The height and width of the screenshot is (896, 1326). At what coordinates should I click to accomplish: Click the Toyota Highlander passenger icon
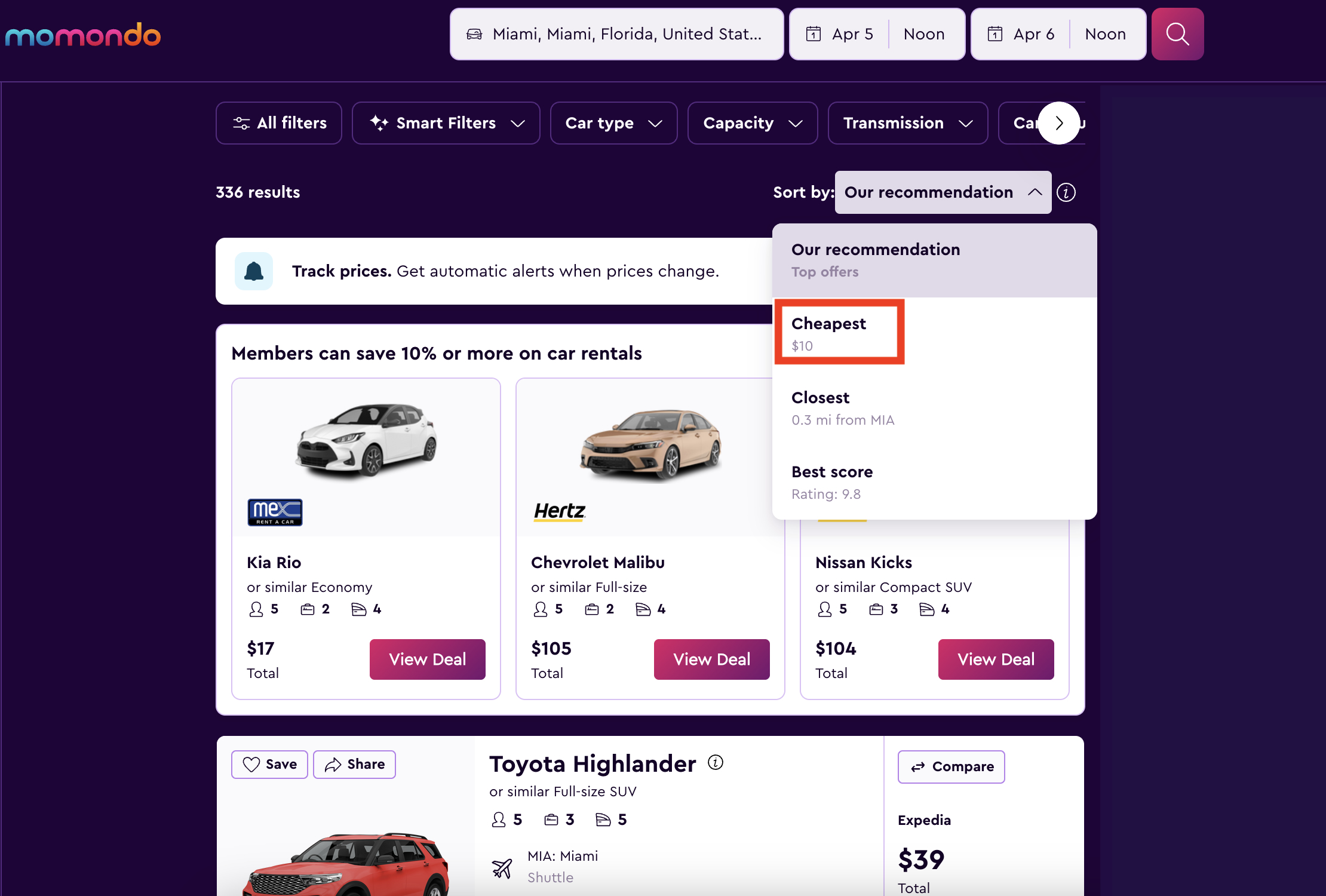pyautogui.click(x=498, y=820)
